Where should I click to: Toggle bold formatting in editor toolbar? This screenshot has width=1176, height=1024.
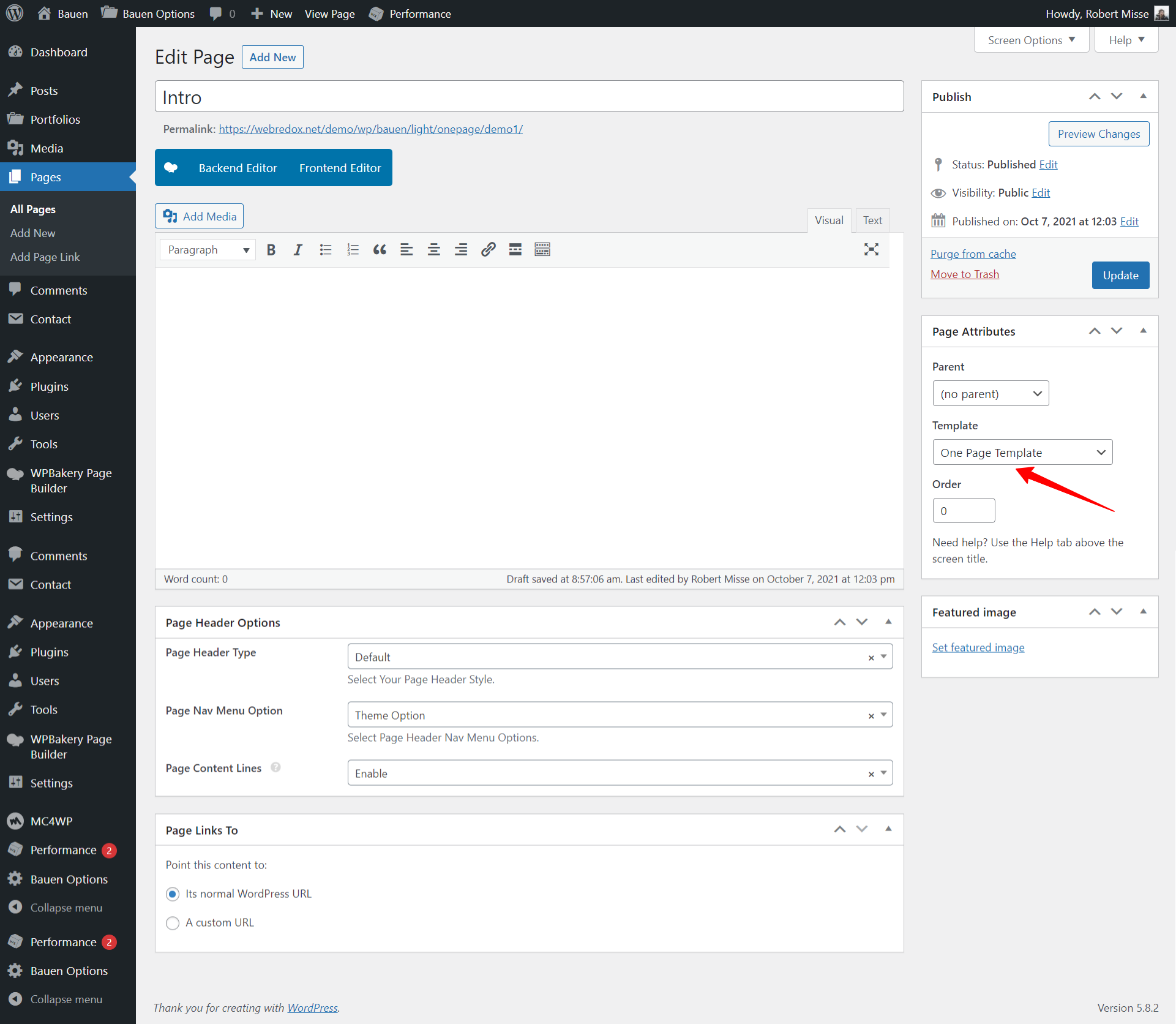click(271, 249)
